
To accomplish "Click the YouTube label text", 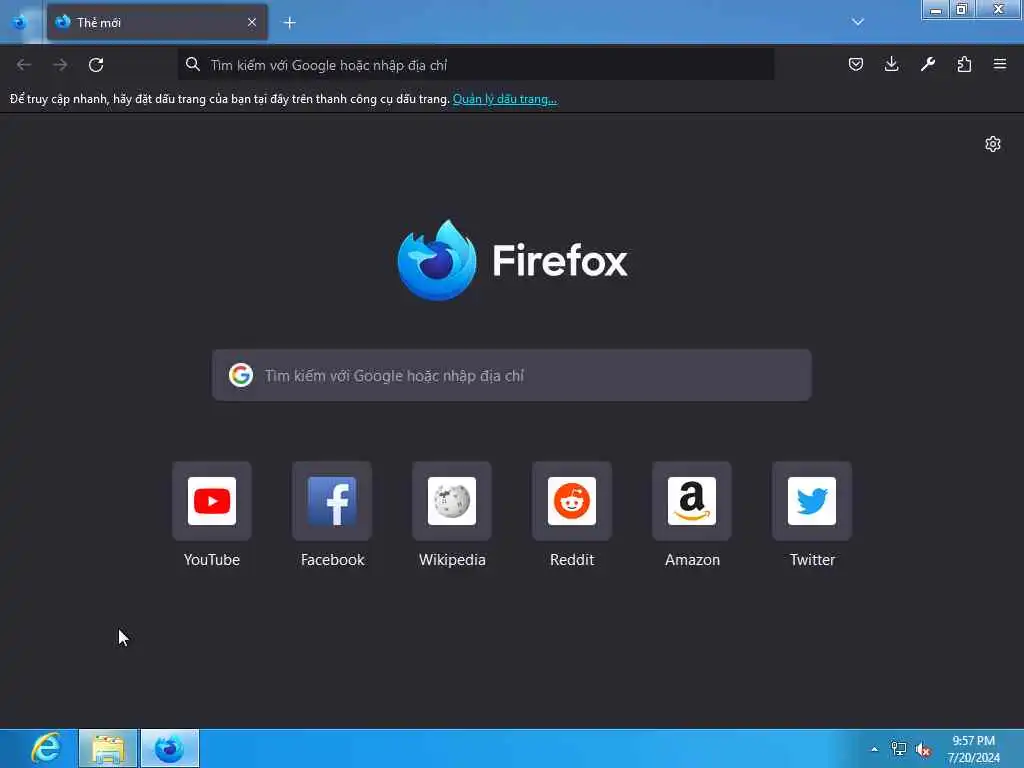I will pyautogui.click(x=212, y=560).
